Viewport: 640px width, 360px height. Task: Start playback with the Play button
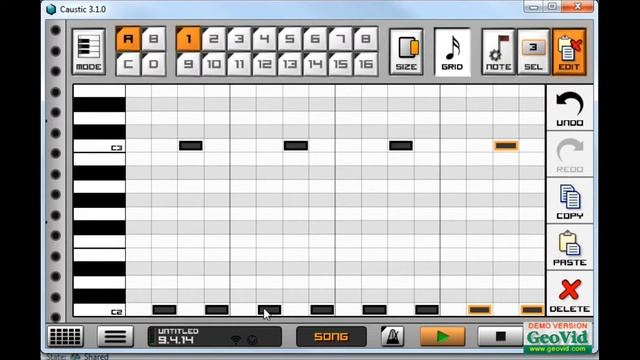click(x=442, y=336)
